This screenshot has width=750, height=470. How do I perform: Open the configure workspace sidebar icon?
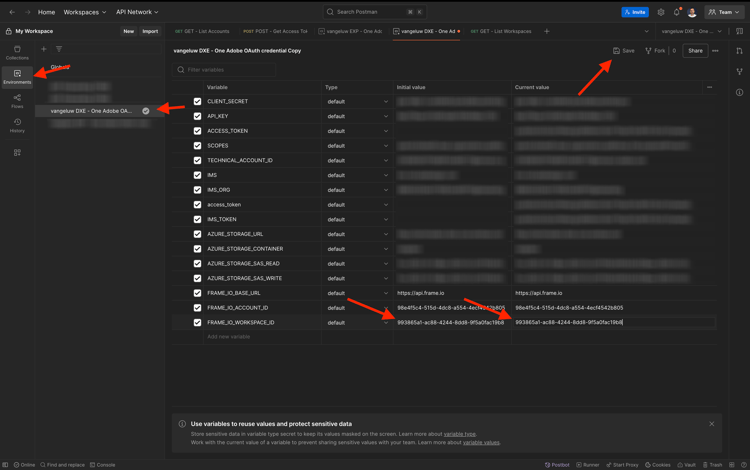pos(17,153)
